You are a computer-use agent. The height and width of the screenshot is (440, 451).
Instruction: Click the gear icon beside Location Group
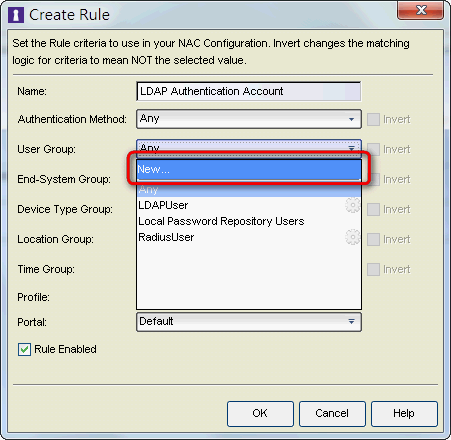(x=353, y=237)
